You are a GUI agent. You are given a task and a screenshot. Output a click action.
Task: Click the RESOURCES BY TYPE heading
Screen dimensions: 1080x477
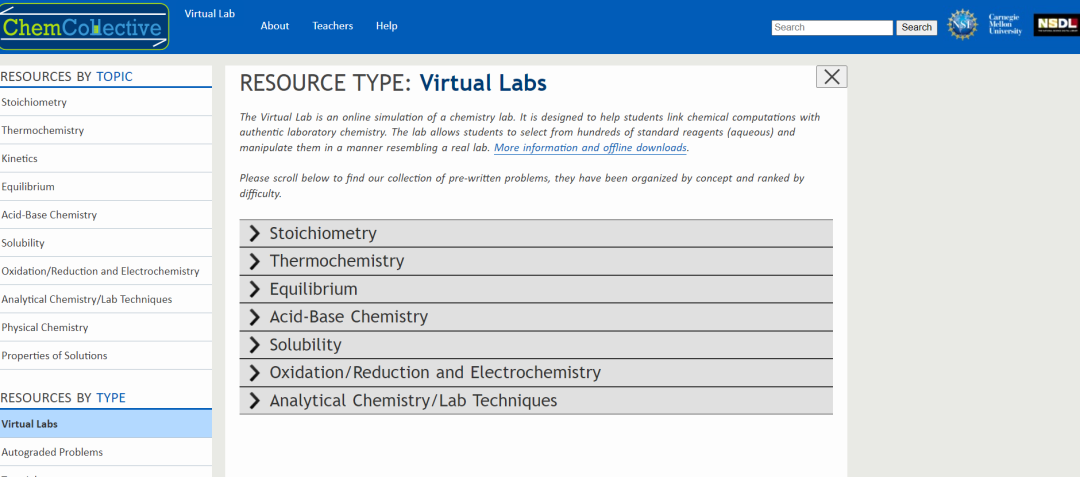(63, 398)
